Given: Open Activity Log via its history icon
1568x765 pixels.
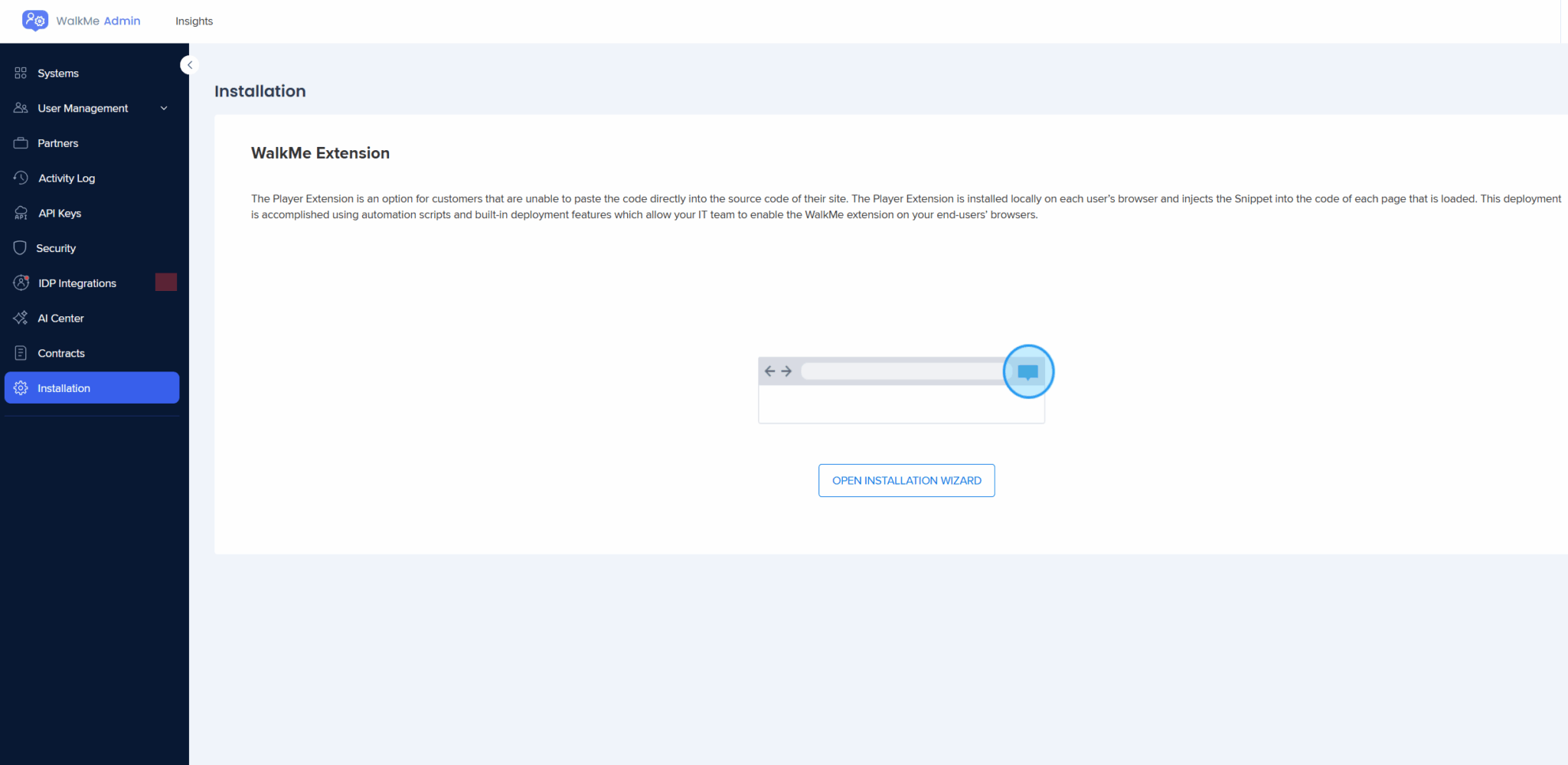Looking at the screenshot, I should coord(21,178).
